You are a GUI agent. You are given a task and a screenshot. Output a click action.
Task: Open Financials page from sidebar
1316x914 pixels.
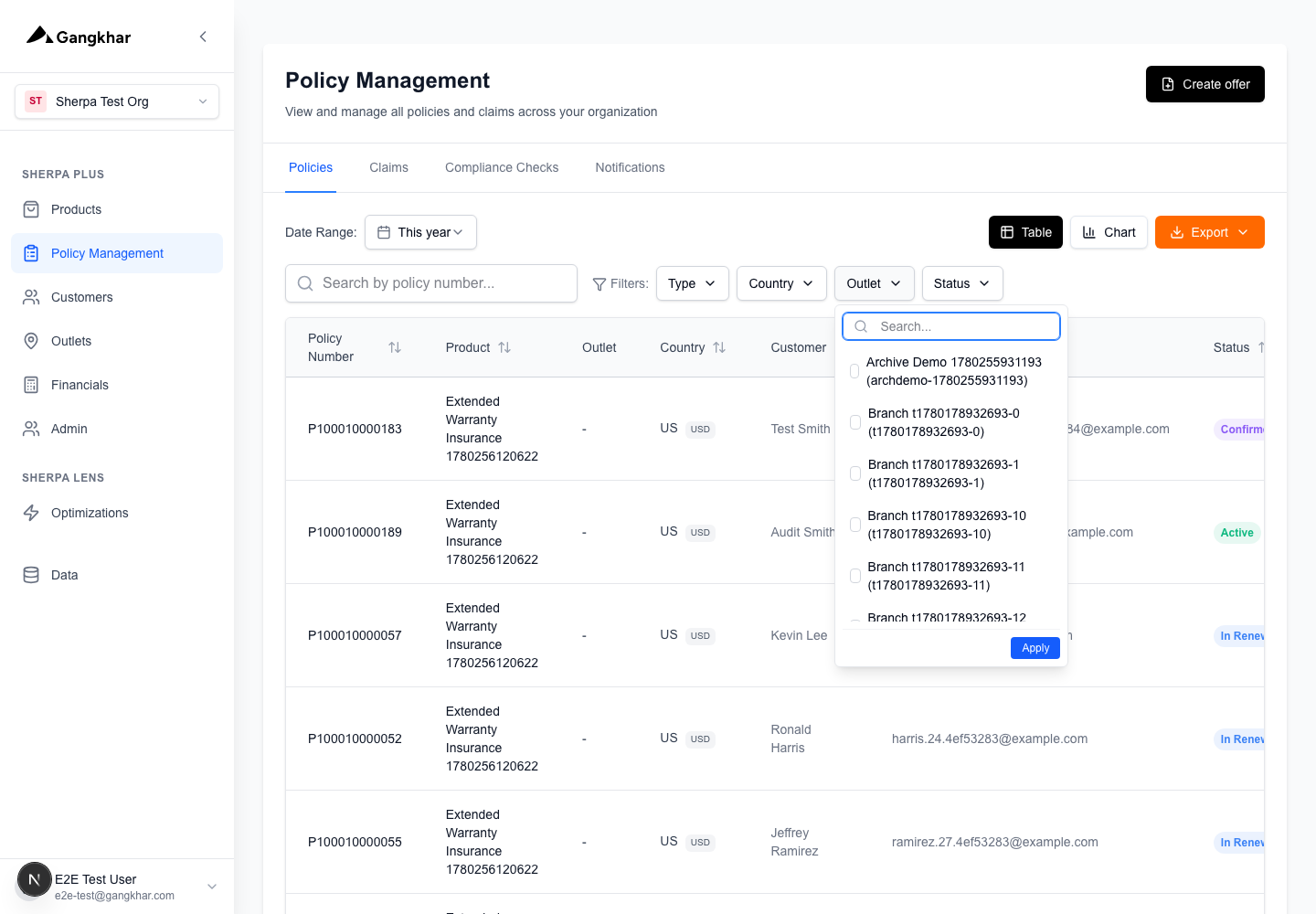pos(117,385)
